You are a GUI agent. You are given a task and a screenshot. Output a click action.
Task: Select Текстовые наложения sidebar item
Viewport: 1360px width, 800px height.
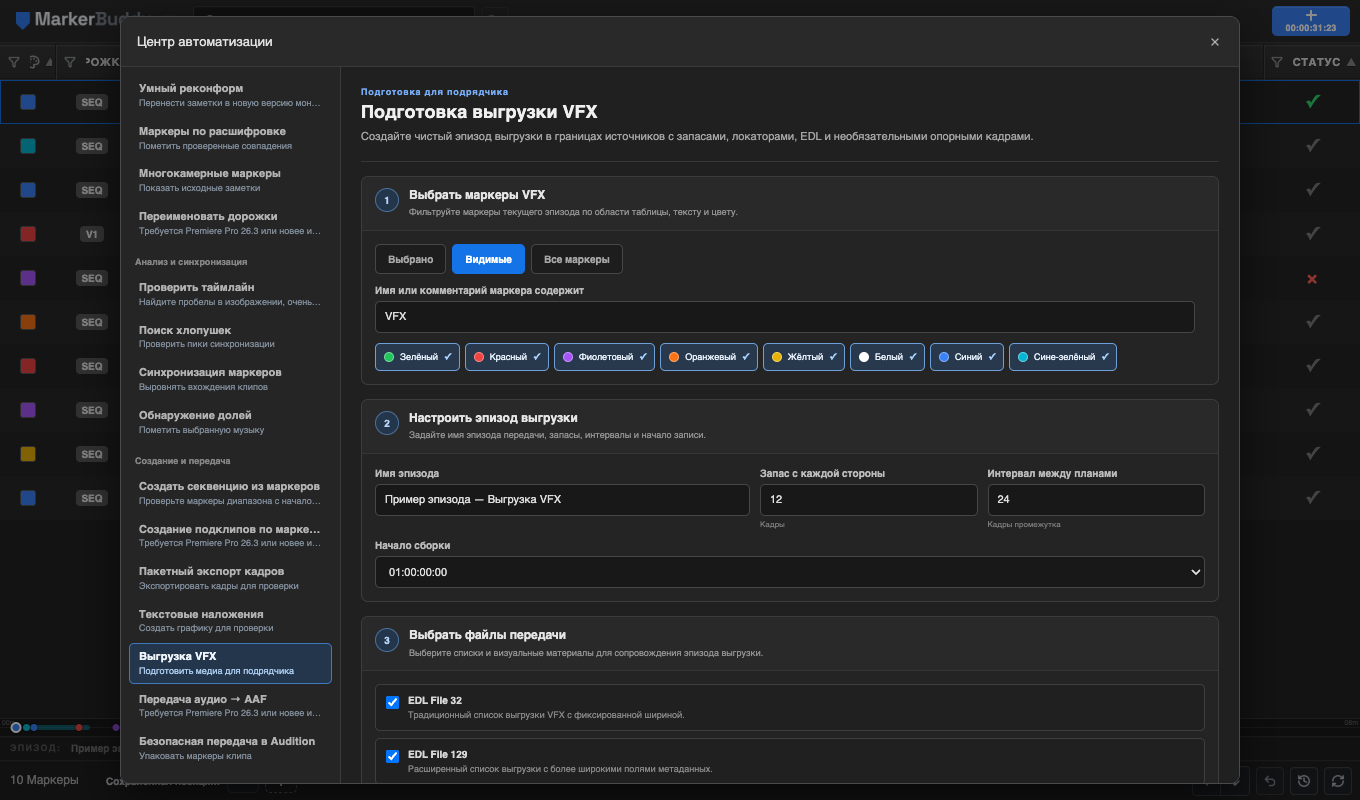pyautogui.click(x=230, y=620)
